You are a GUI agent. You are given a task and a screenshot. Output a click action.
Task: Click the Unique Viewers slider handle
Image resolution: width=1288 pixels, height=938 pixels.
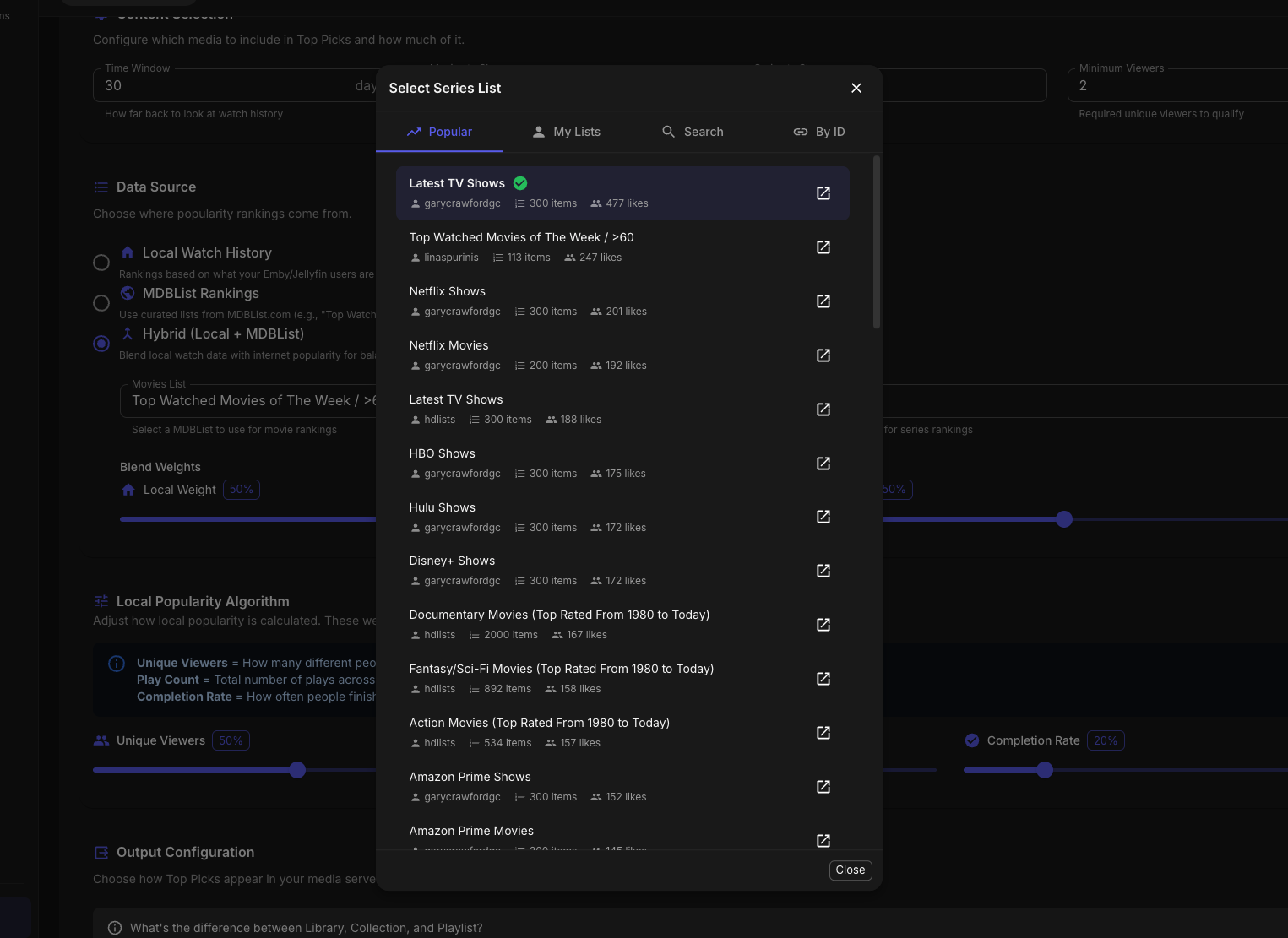pyautogui.click(x=297, y=770)
